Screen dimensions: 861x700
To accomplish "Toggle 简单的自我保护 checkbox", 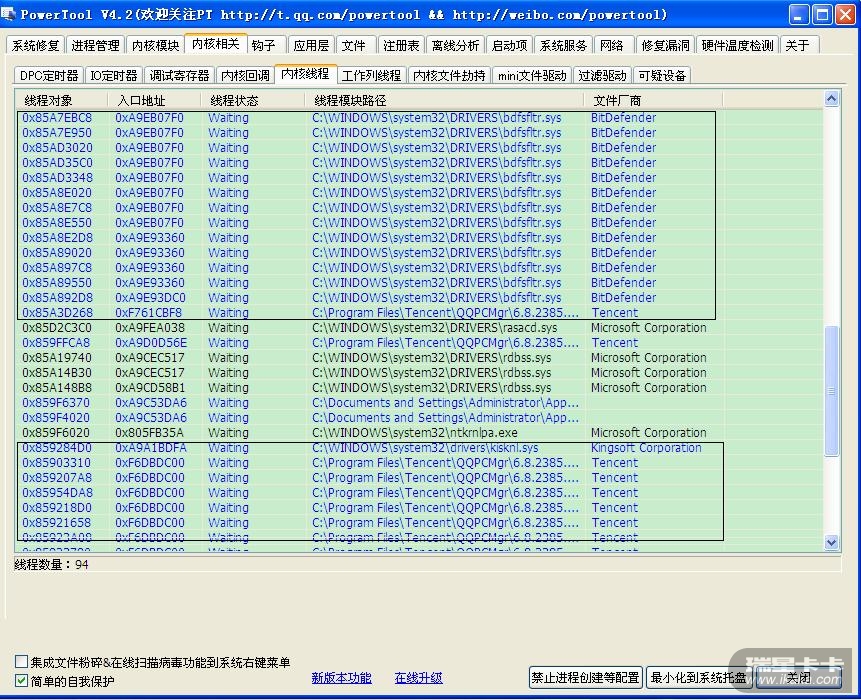I will coord(21,681).
